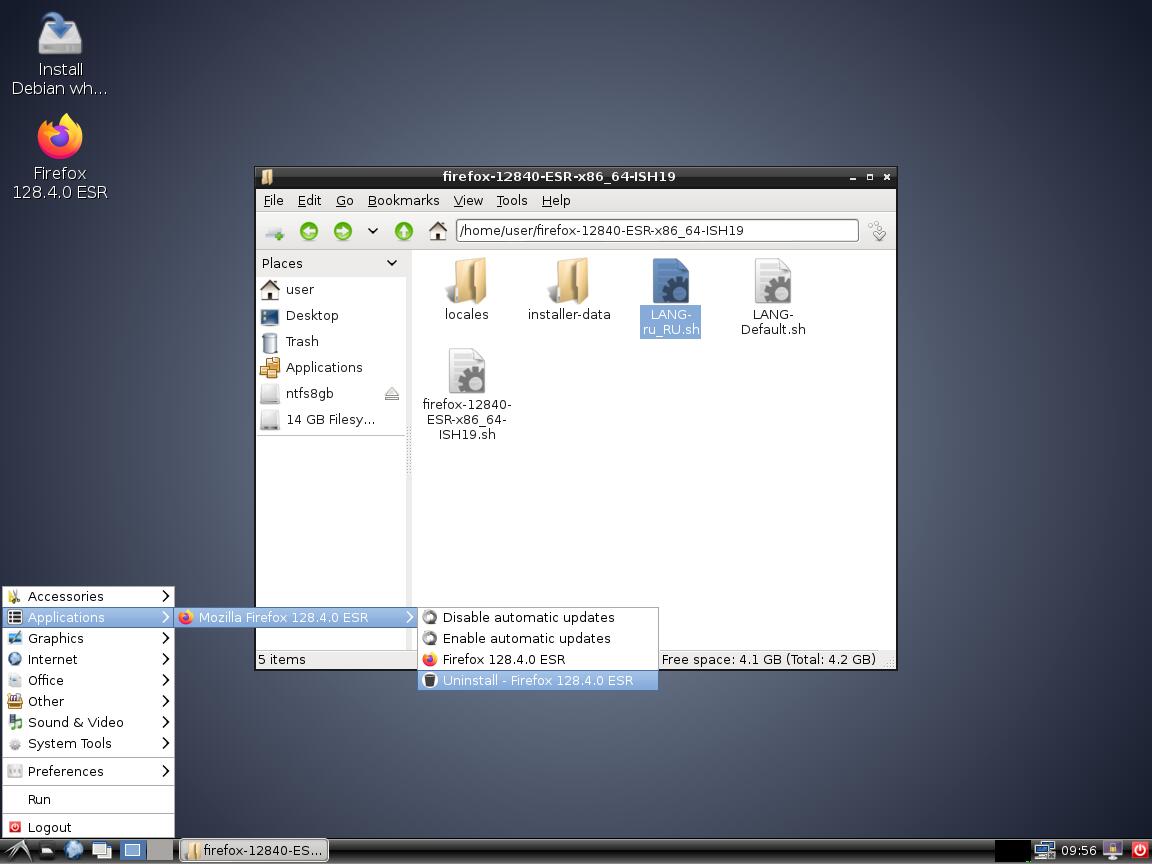The image size is (1152, 864).
Task: Open file manager from taskbar launcher
Action: (x=46, y=851)
